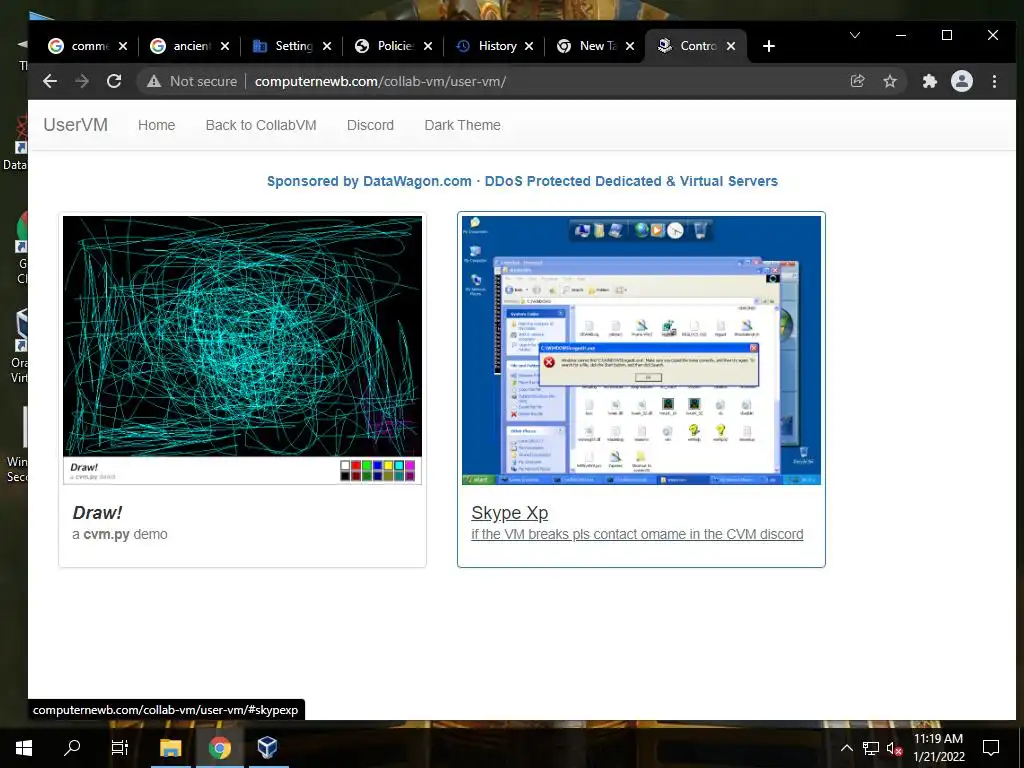Pick the red swatch in Draw! palette
This screenshot has width=1024, height=768.
coord(356,466)
